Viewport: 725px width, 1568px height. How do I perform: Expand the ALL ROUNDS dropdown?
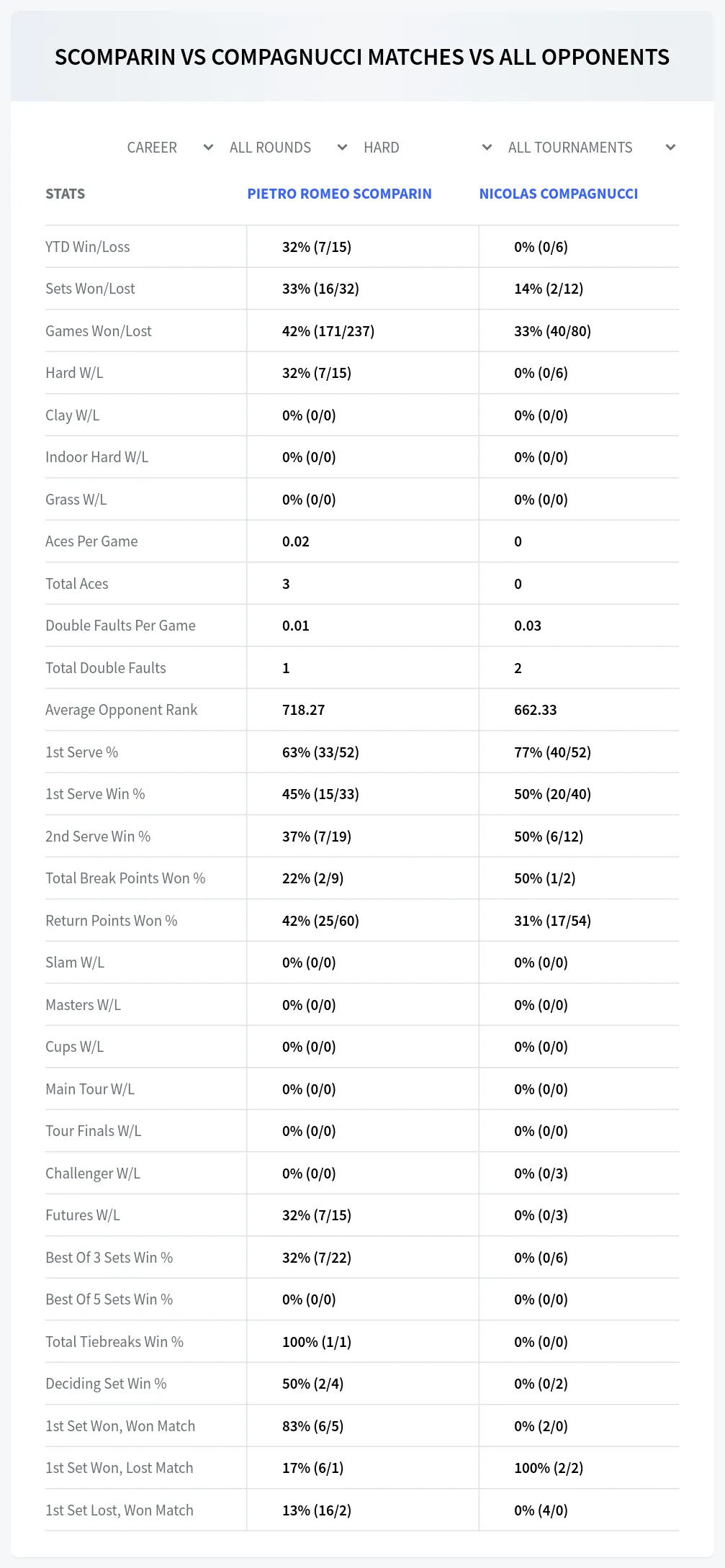[x=288, y=148]
